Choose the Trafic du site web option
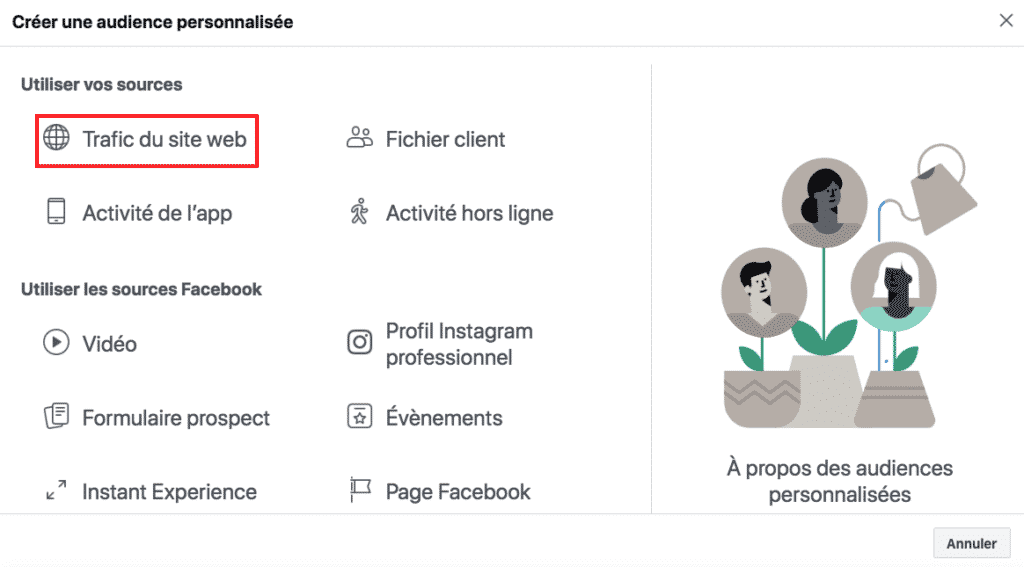This screenshot has height=567, width=1024. tap(164, 139)
